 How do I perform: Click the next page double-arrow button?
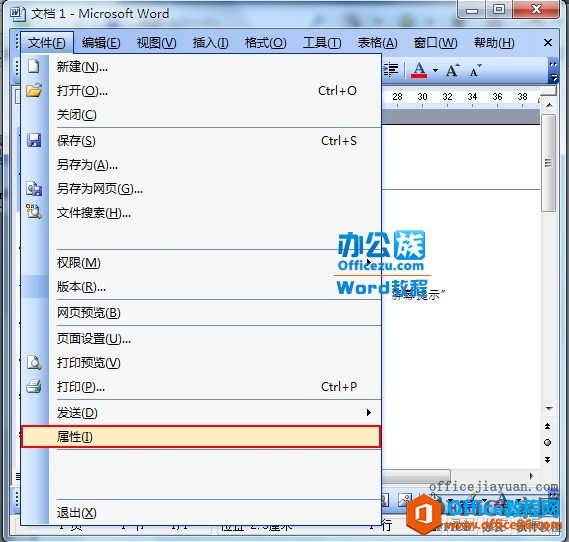548,460
